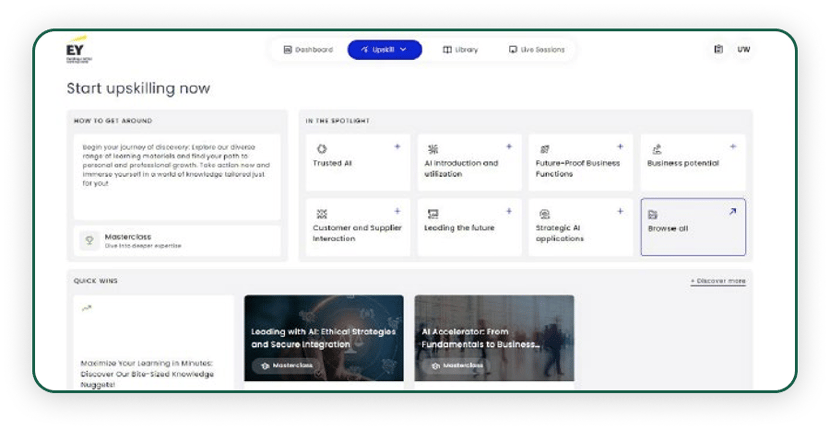
Task: Click the Trusted AI topic icon
Action: click(321, 149)
